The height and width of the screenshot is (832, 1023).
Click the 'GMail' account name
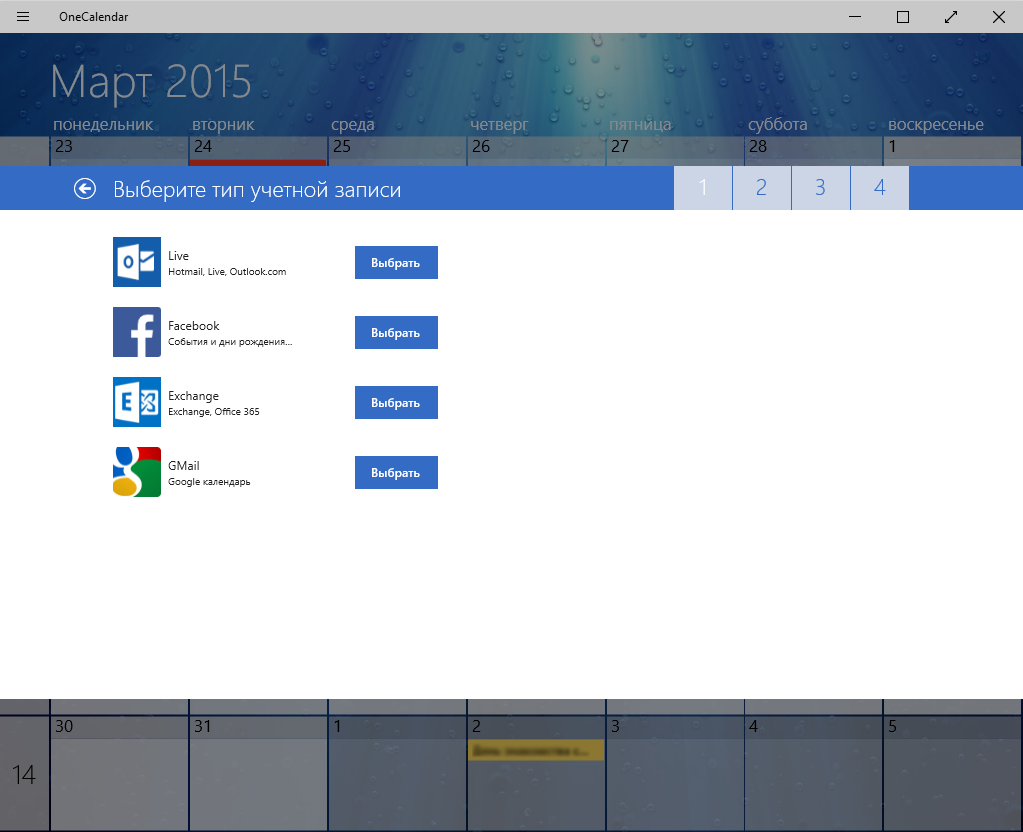pyautogui.click(x=184, y=465)
